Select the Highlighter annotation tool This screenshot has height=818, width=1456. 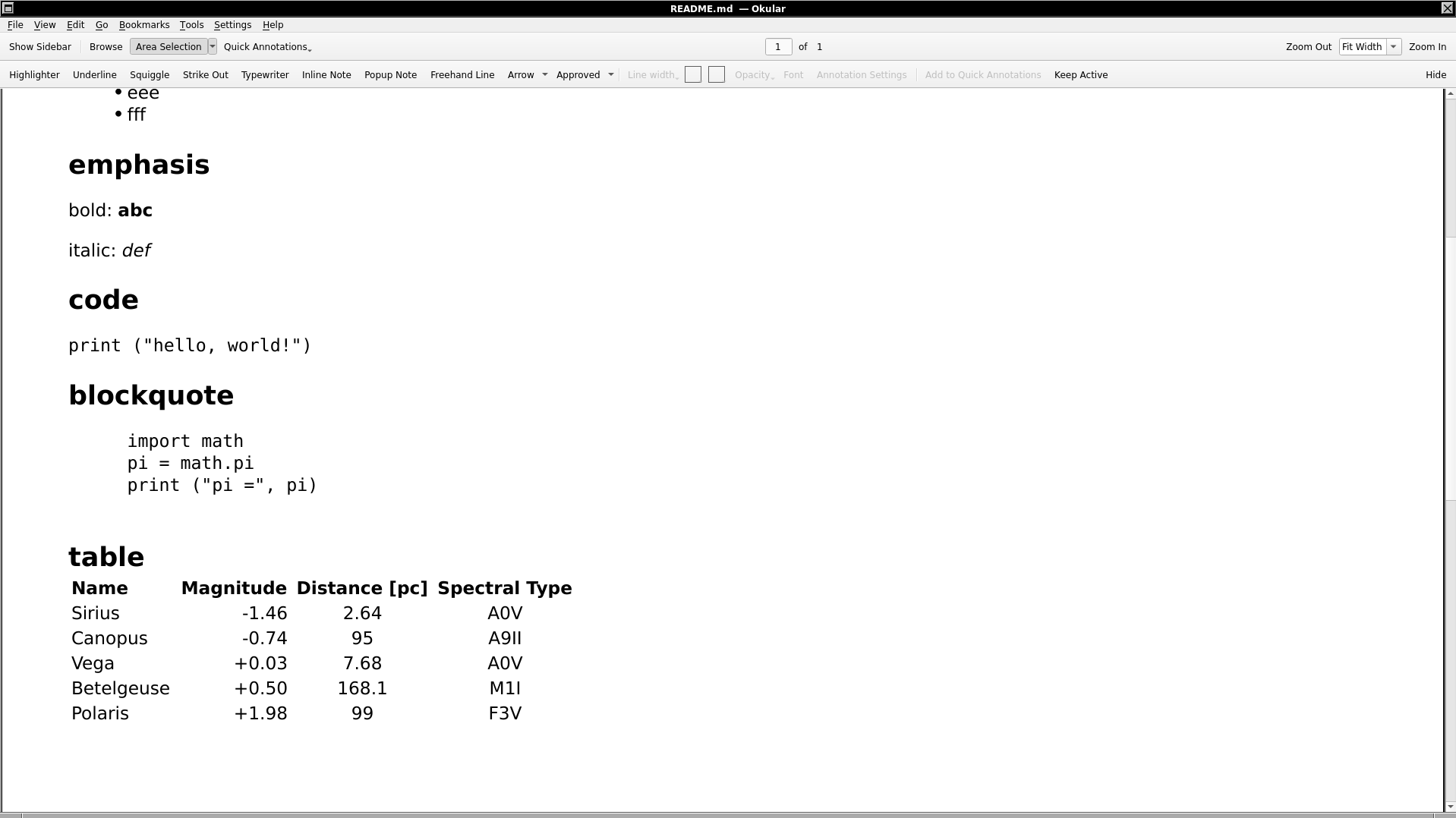34,75
